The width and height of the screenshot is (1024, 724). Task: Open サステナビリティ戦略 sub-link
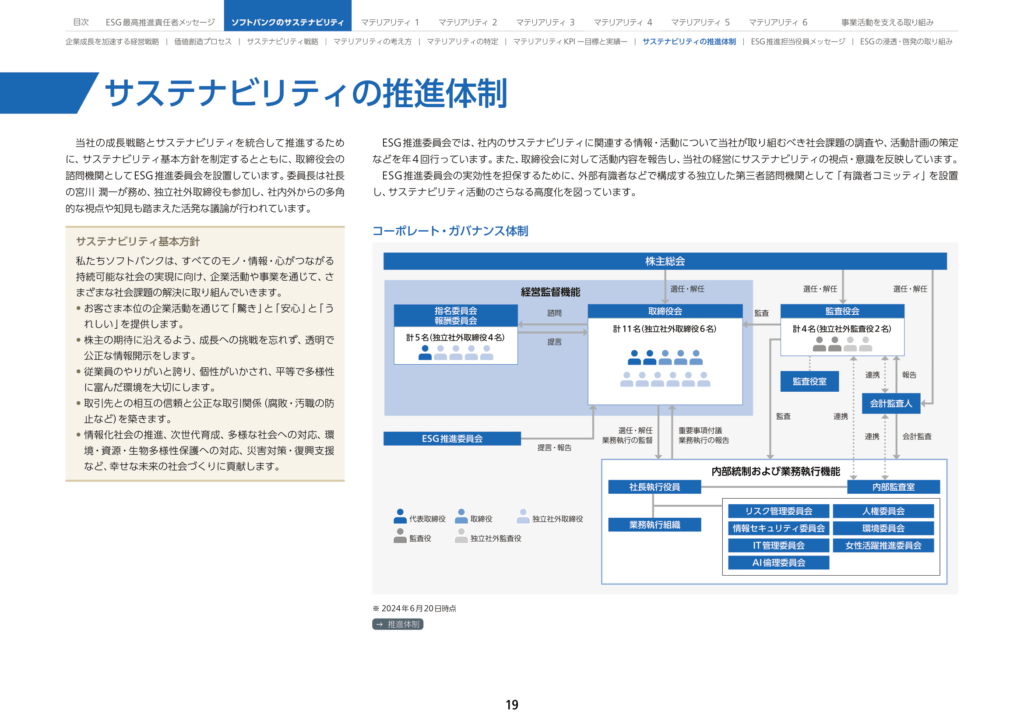tap(282, 41)
